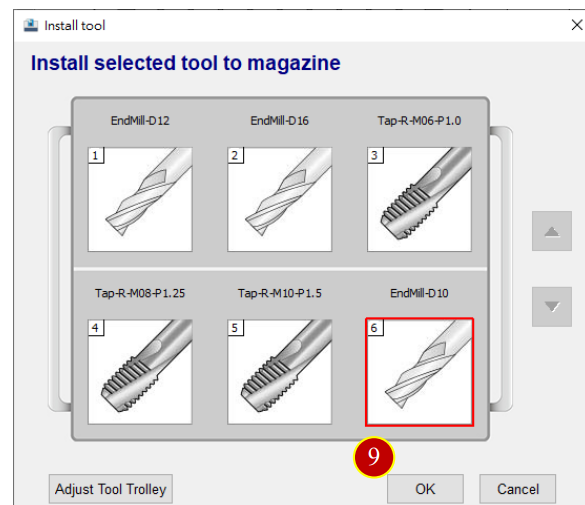This screenshot has height=505, width=585.
Task: Pick the Tap-R-M08-P1.25 tool in slot 4
Action: tap(140, 372)
